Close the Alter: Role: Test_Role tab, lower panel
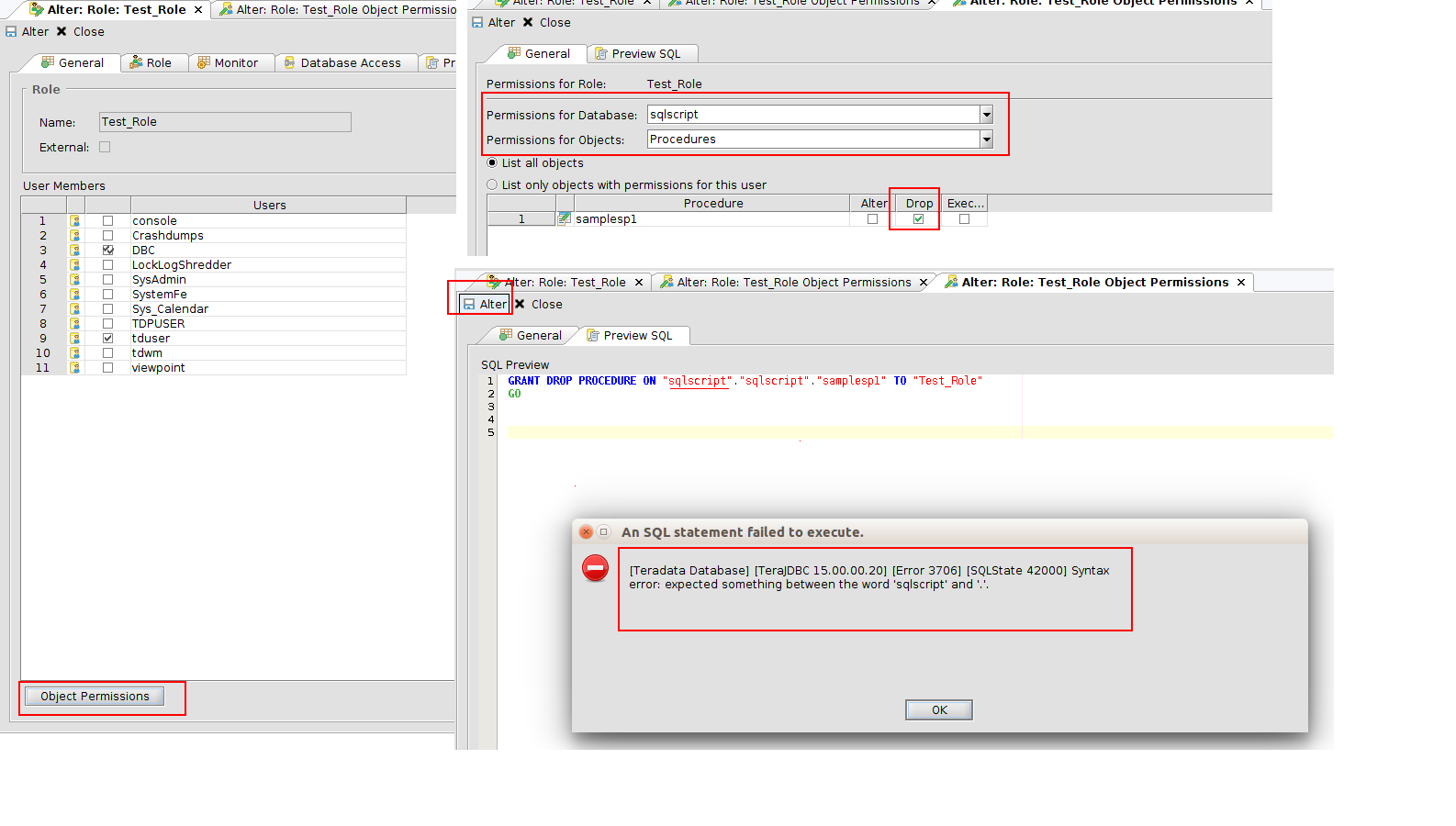This screenshot has width=1456, height=826. click(x=638, y=283)
